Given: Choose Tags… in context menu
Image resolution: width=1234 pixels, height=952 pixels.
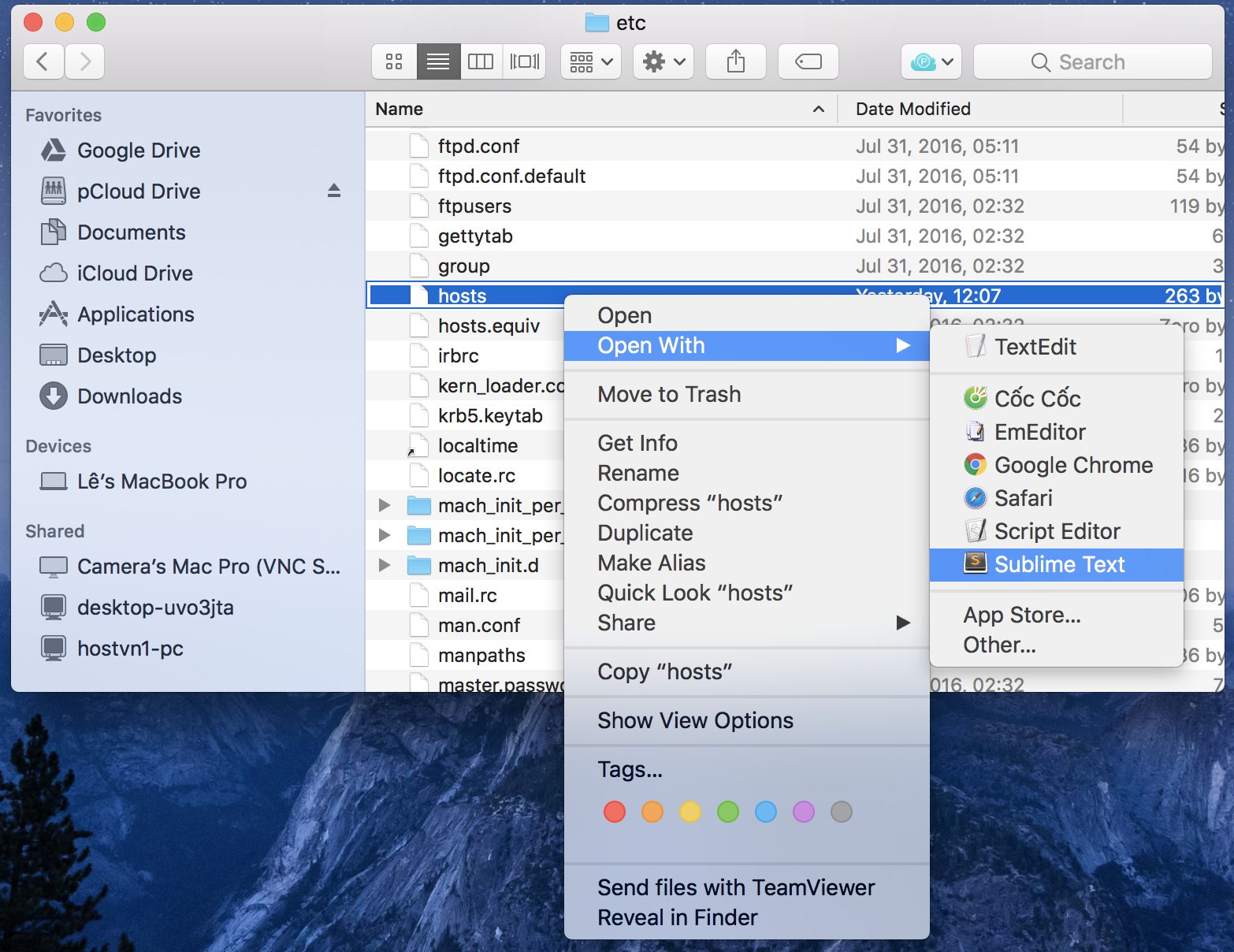Looking at the screenshot, I should (x=747, y=769).
